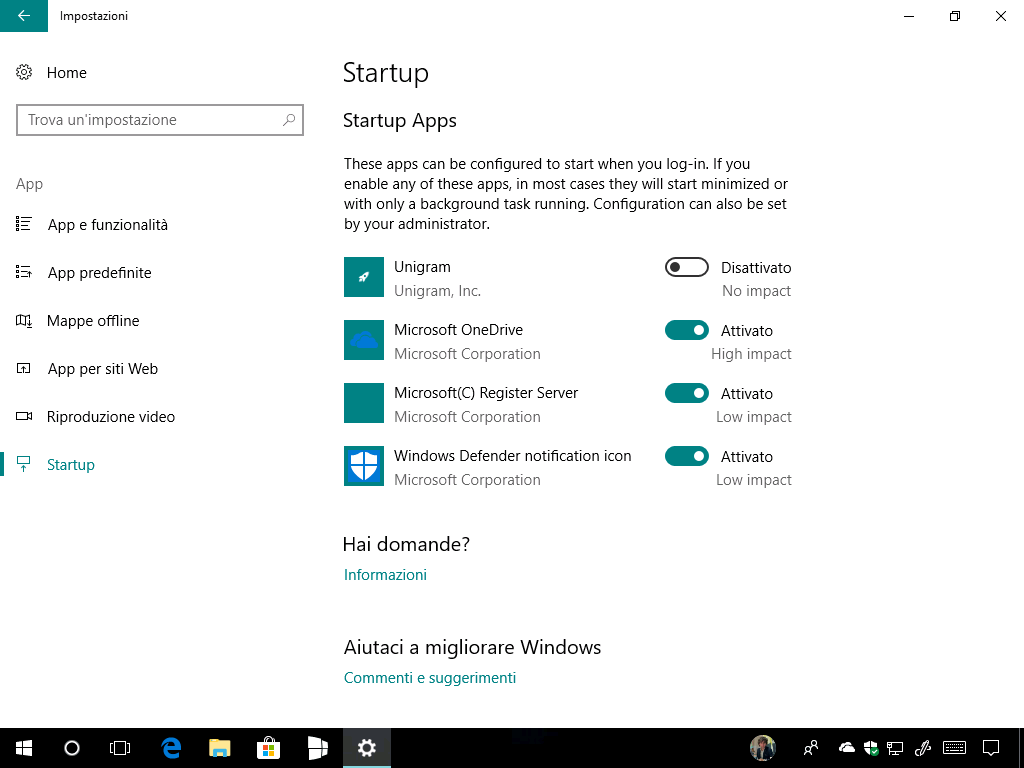Click the OneDrive cloud tray icon
The width and height of the screenshot is (1024, 768).
846,747
